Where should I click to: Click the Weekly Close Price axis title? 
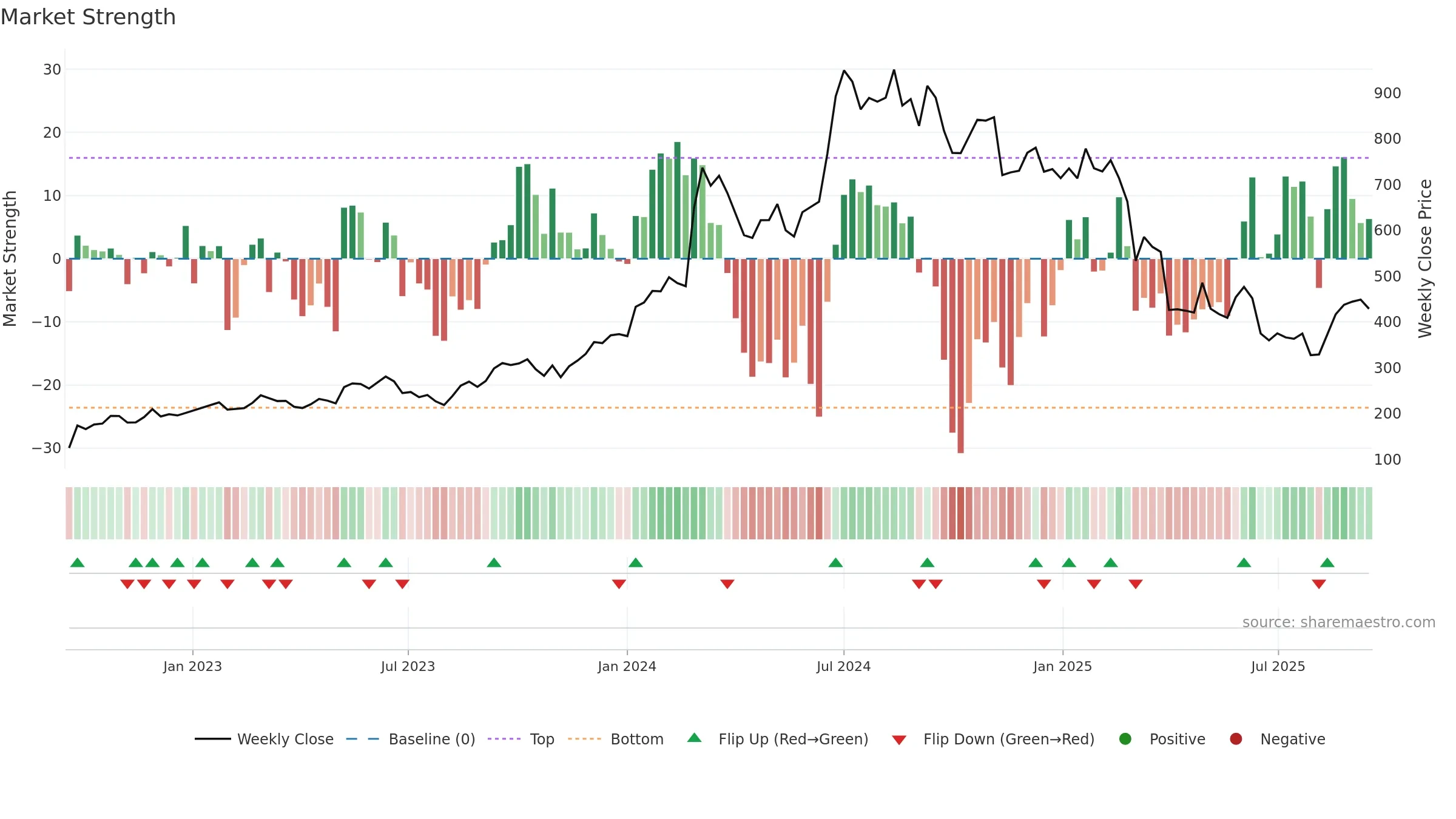[x=1425, y=258]
